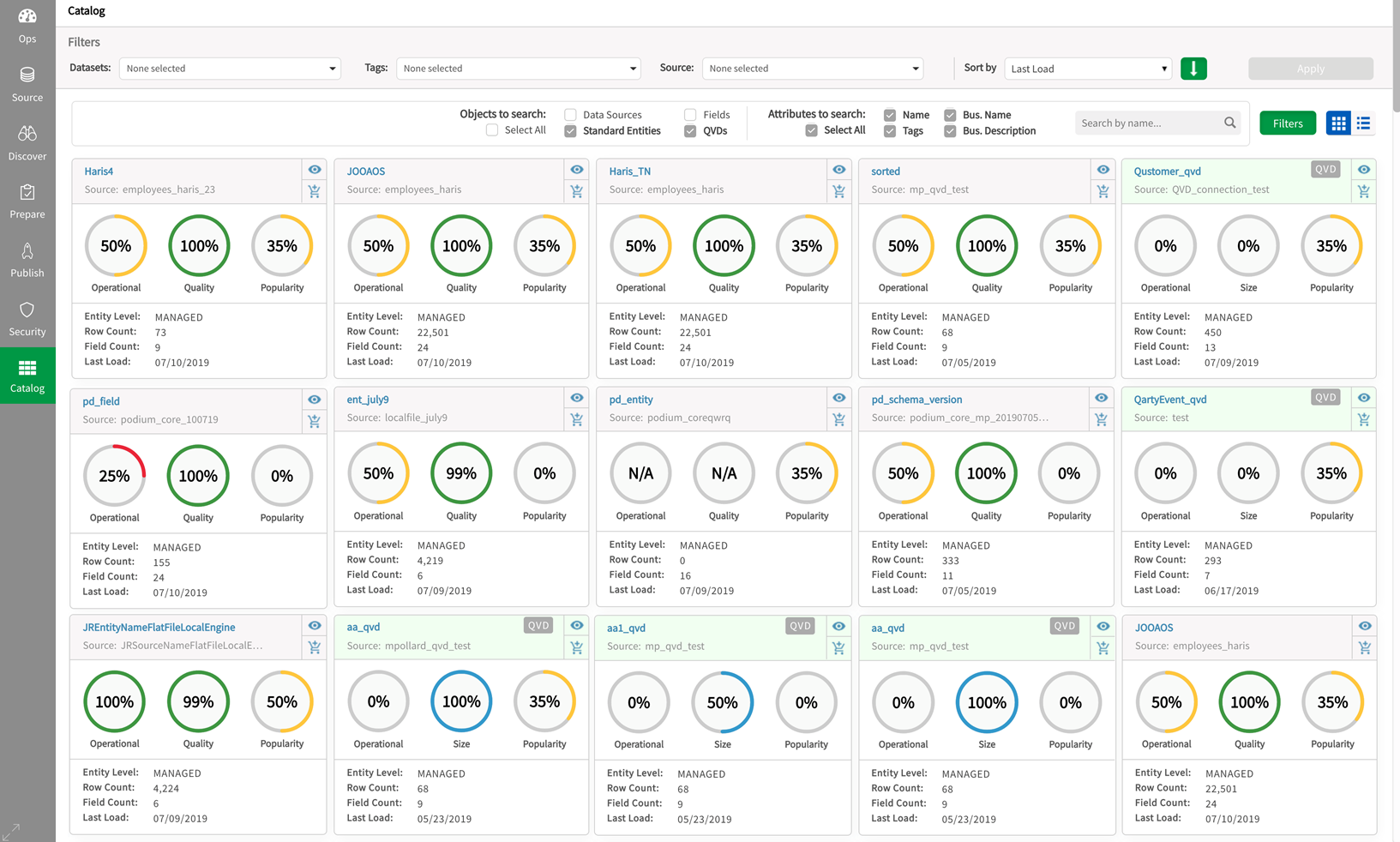Open the pd_field dataset details
Screen dimensions: 1400x842
(100, 400)
